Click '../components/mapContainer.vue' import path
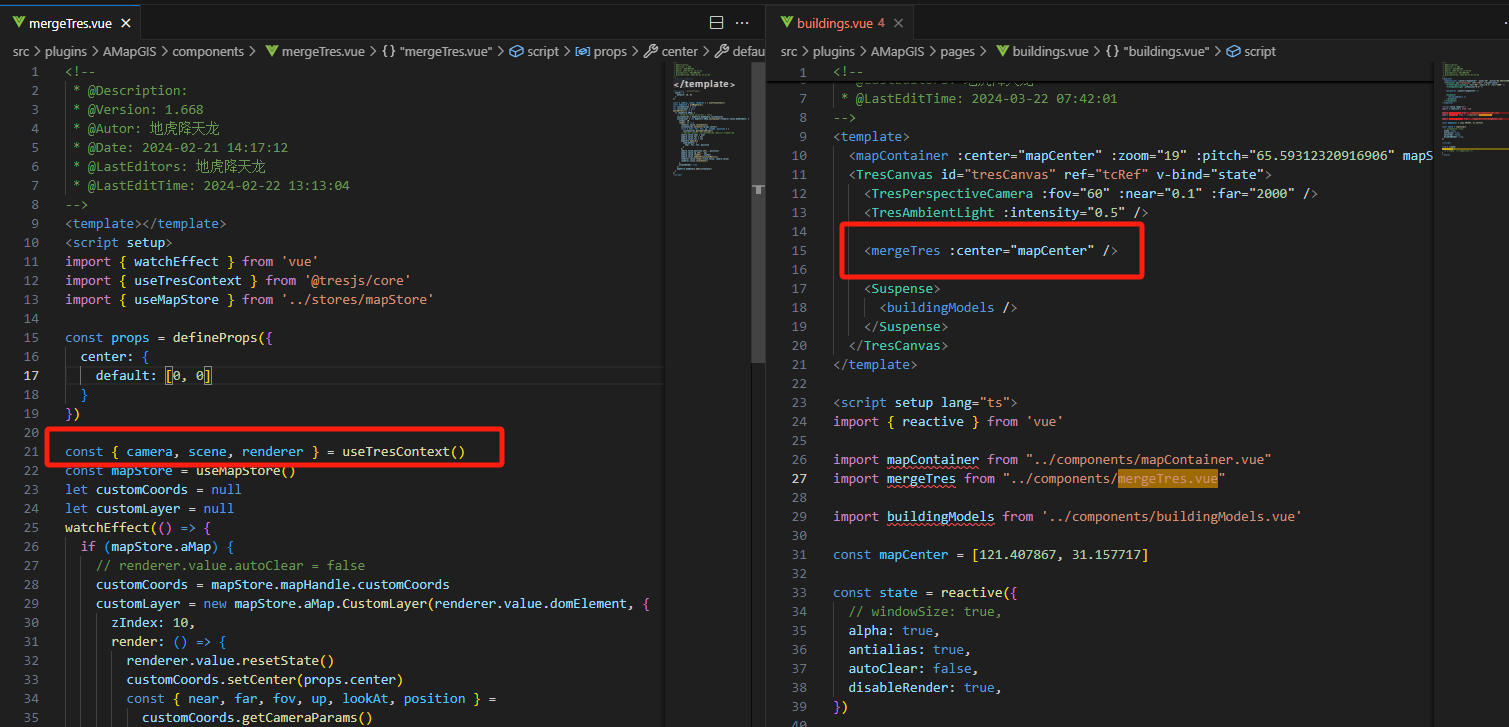 (1149, 459)
